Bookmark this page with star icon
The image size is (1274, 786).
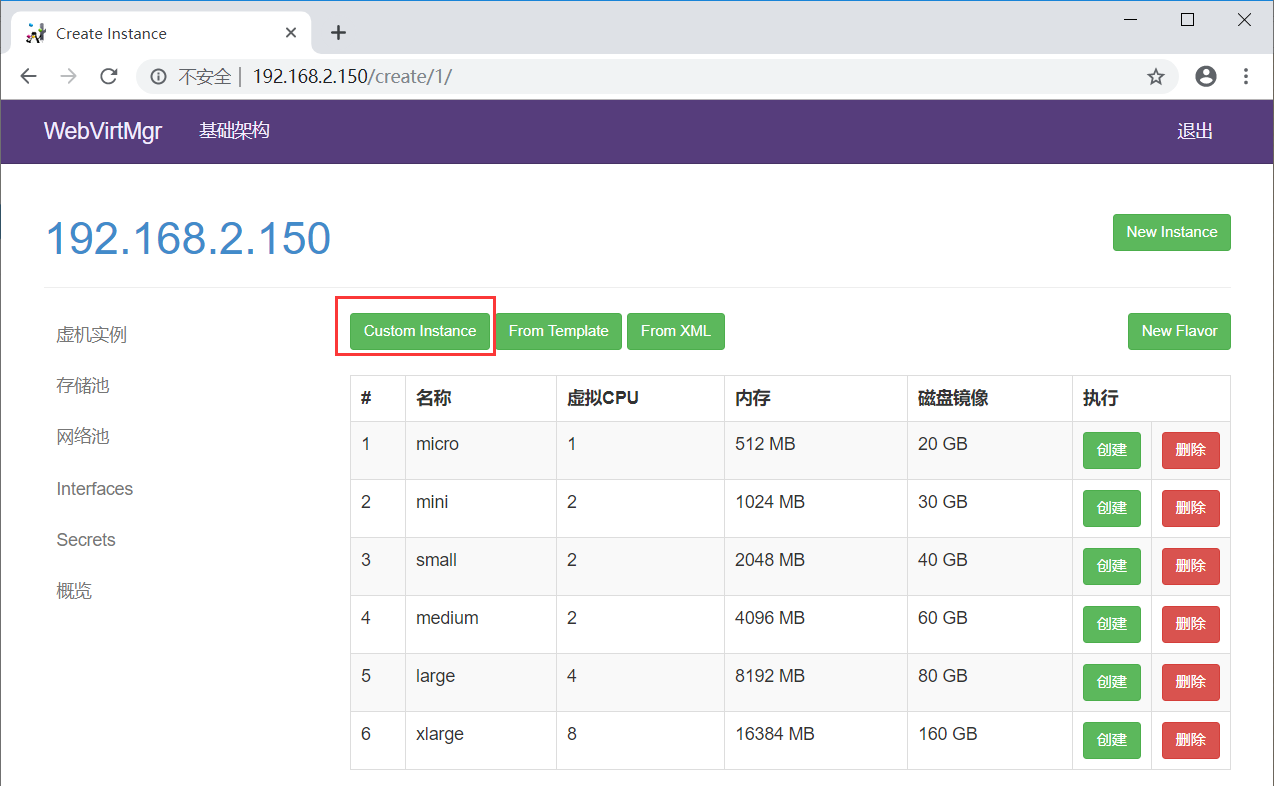click(1156, 76)
